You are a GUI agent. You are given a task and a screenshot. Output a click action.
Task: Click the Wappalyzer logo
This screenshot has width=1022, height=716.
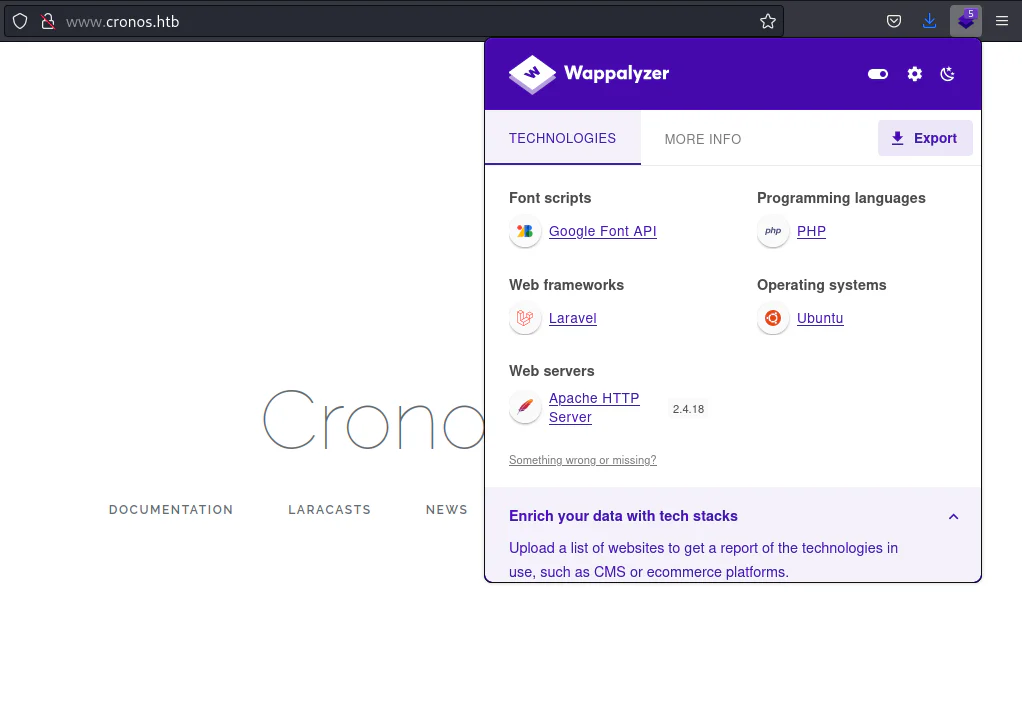point(589,74)
